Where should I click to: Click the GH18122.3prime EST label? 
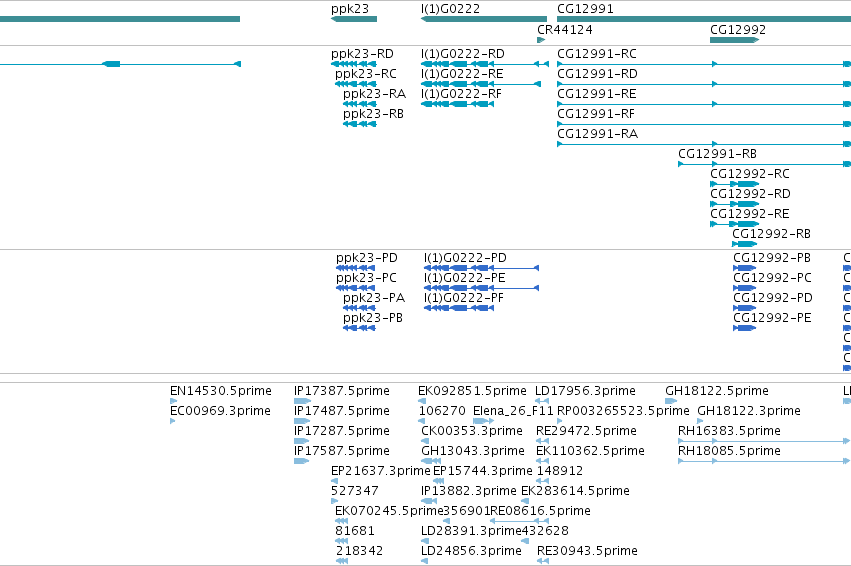749,411
